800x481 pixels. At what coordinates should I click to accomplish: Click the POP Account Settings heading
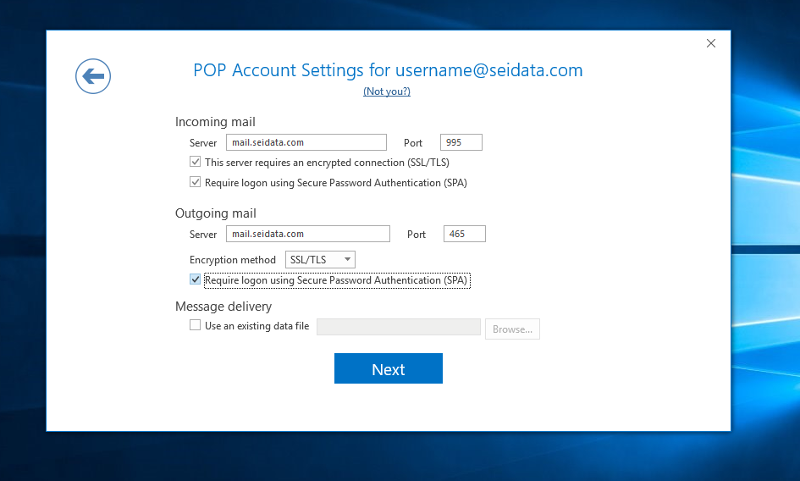pos(387,70)
